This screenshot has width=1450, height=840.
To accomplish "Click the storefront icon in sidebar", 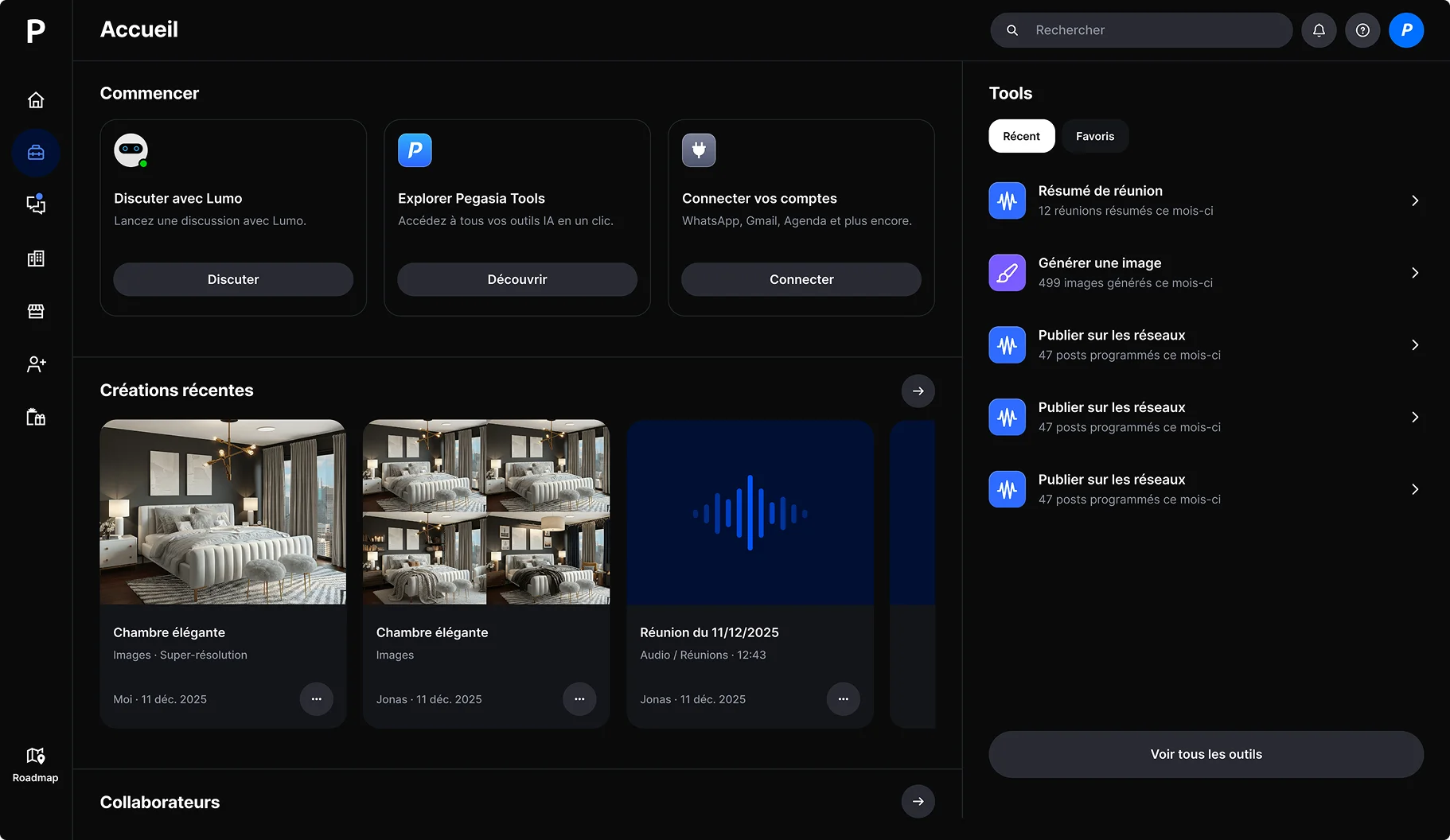I will click(x=36, y=311).
